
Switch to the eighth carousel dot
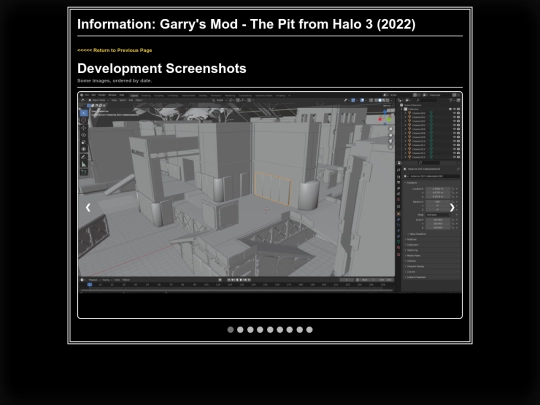click(300, 330)
